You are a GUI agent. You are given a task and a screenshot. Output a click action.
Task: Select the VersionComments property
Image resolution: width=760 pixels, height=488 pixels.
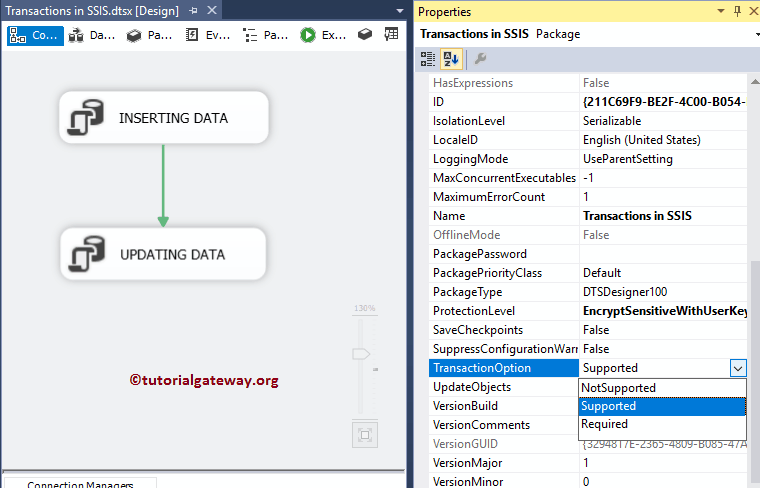click(x=504, y=425)
